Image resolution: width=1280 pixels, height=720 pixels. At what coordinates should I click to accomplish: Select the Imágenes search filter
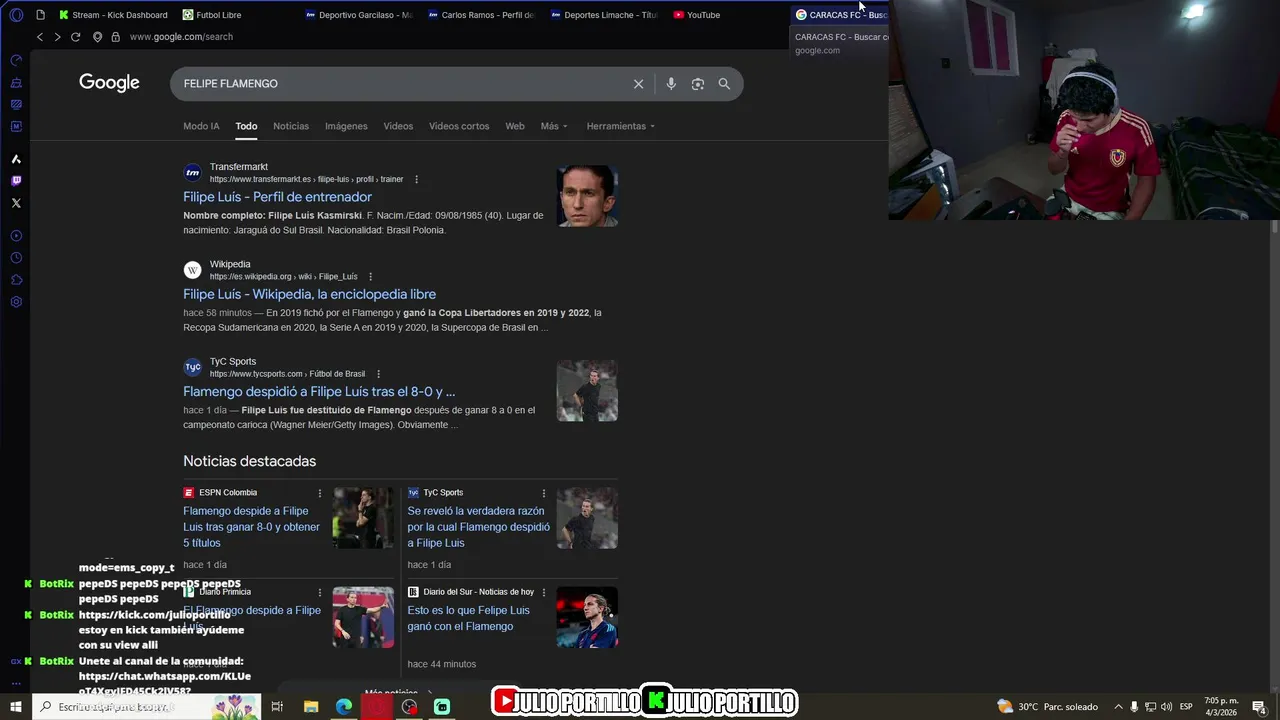pyautogui.click(x=346, y=126)
